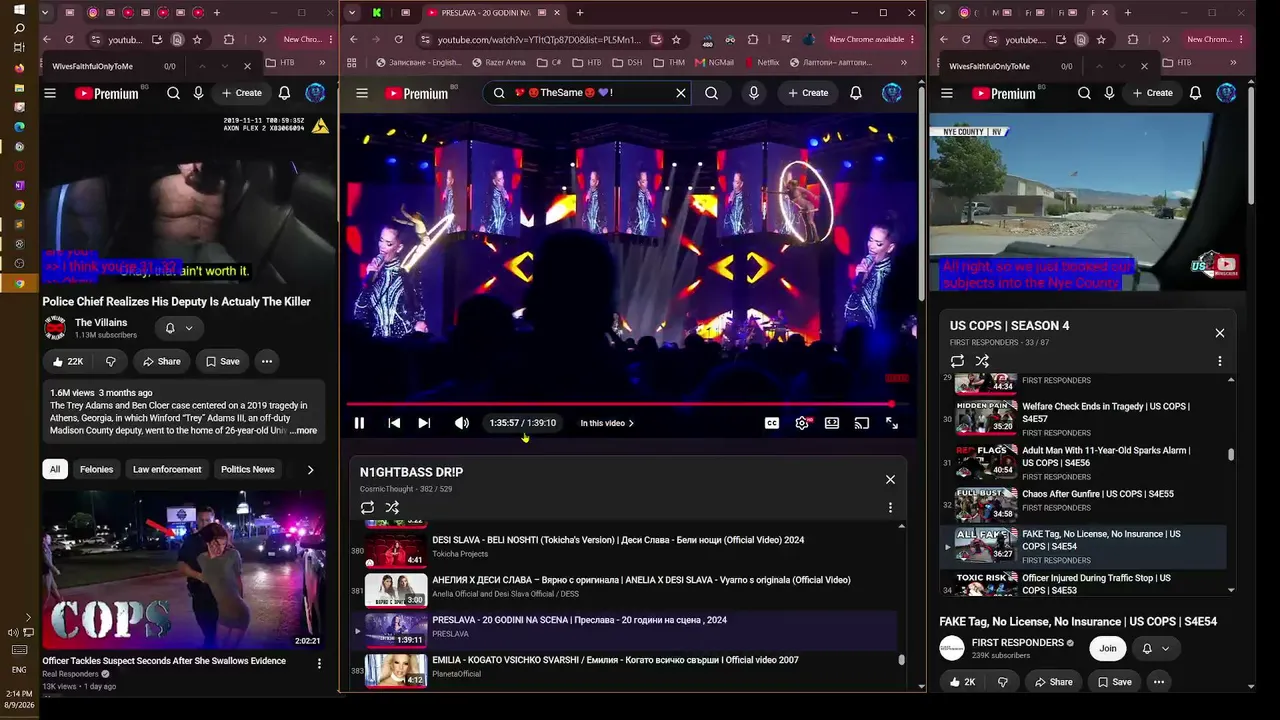Seek using the middle player progress bar

628,404
